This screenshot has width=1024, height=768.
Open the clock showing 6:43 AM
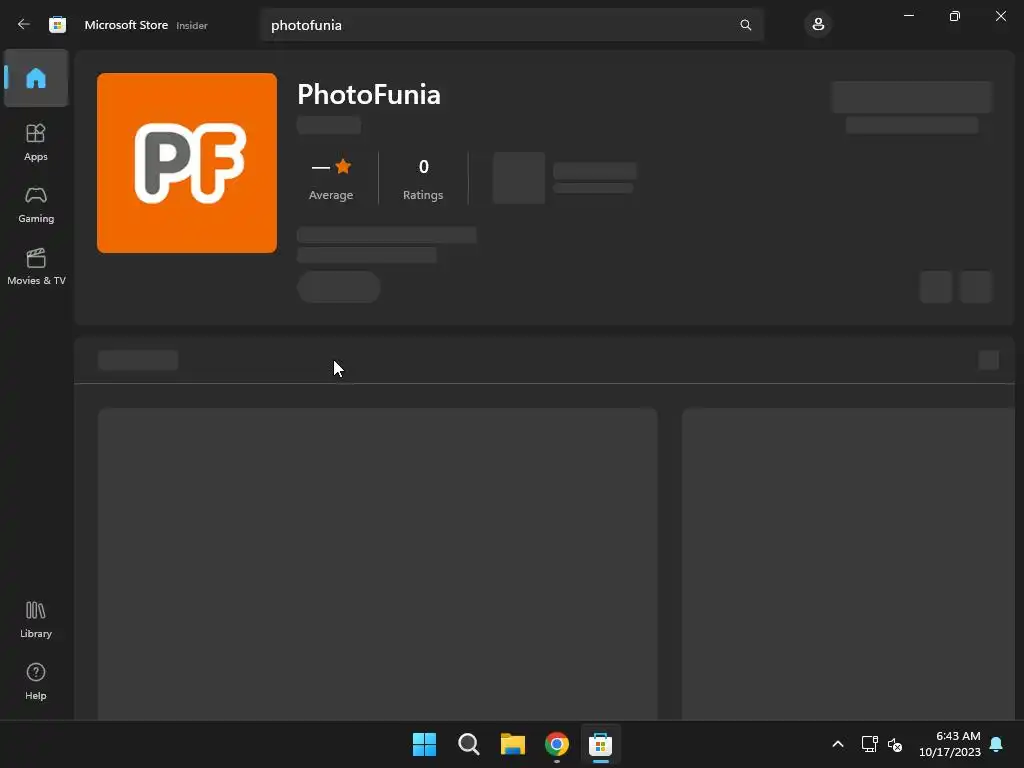(x=950, y=744)
